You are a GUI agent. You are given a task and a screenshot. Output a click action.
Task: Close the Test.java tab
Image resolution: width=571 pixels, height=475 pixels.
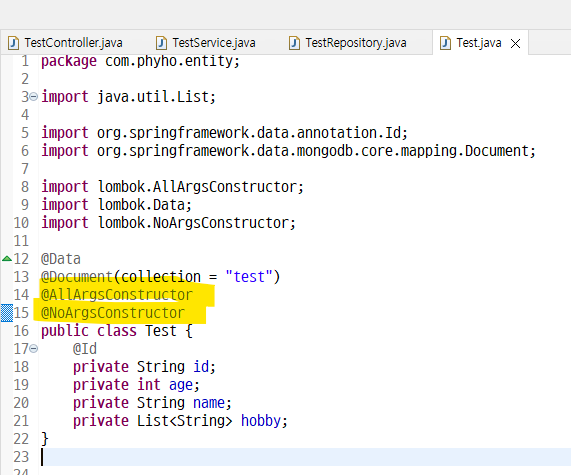click(x=515, y=44)
